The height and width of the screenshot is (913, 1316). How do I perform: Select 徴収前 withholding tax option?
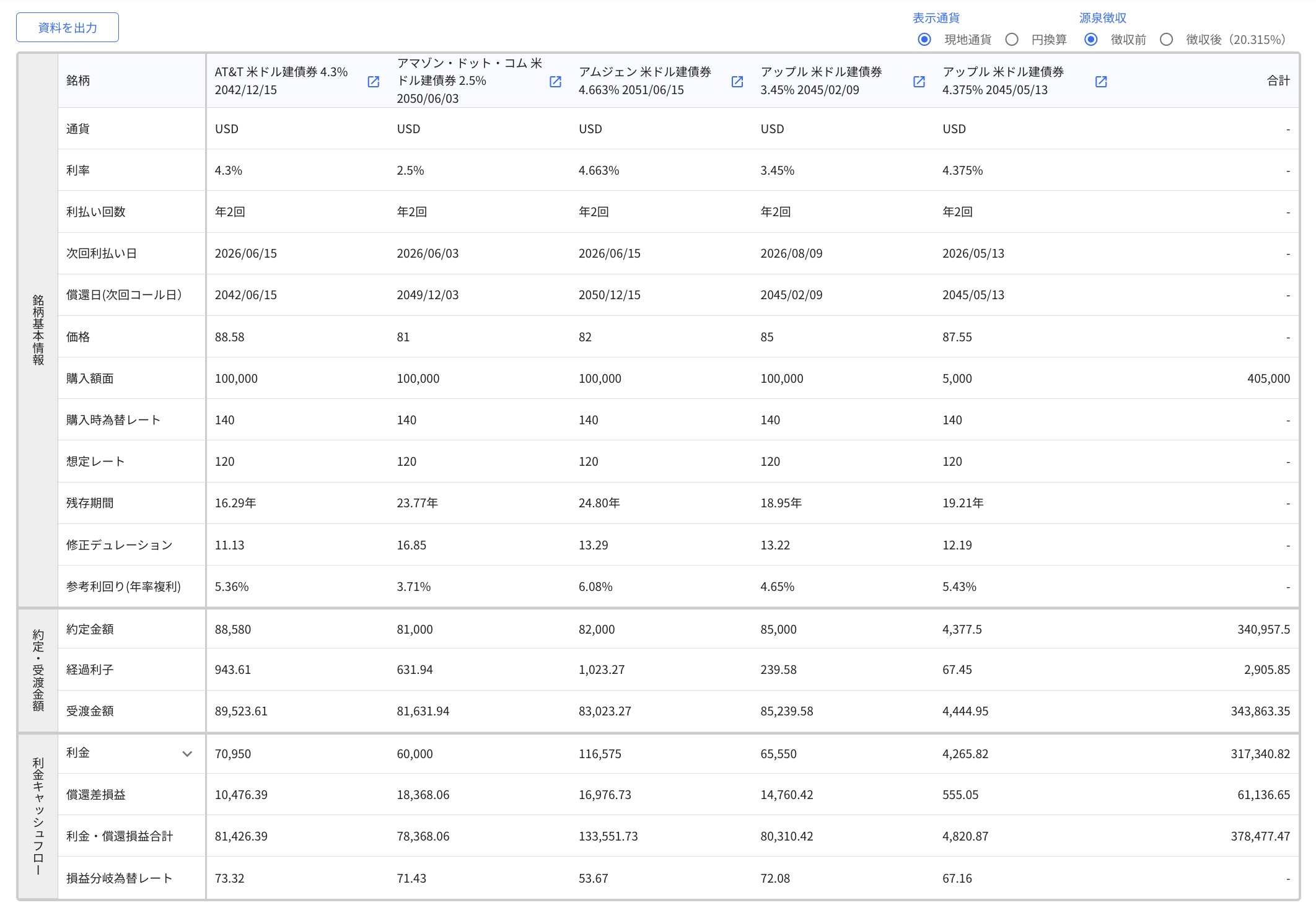(1090, 40)
